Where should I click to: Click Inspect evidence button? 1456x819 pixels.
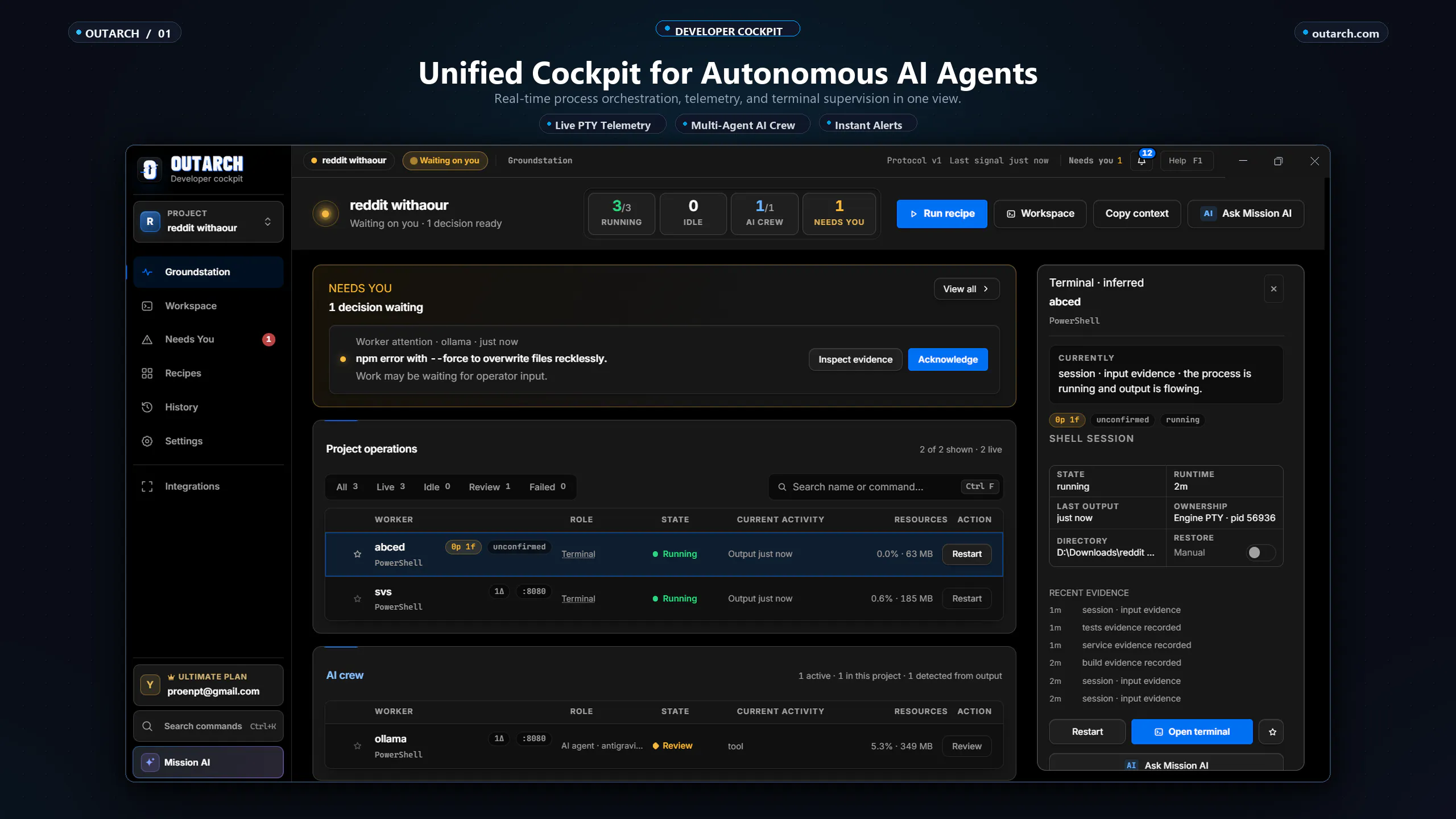[855, 359]
